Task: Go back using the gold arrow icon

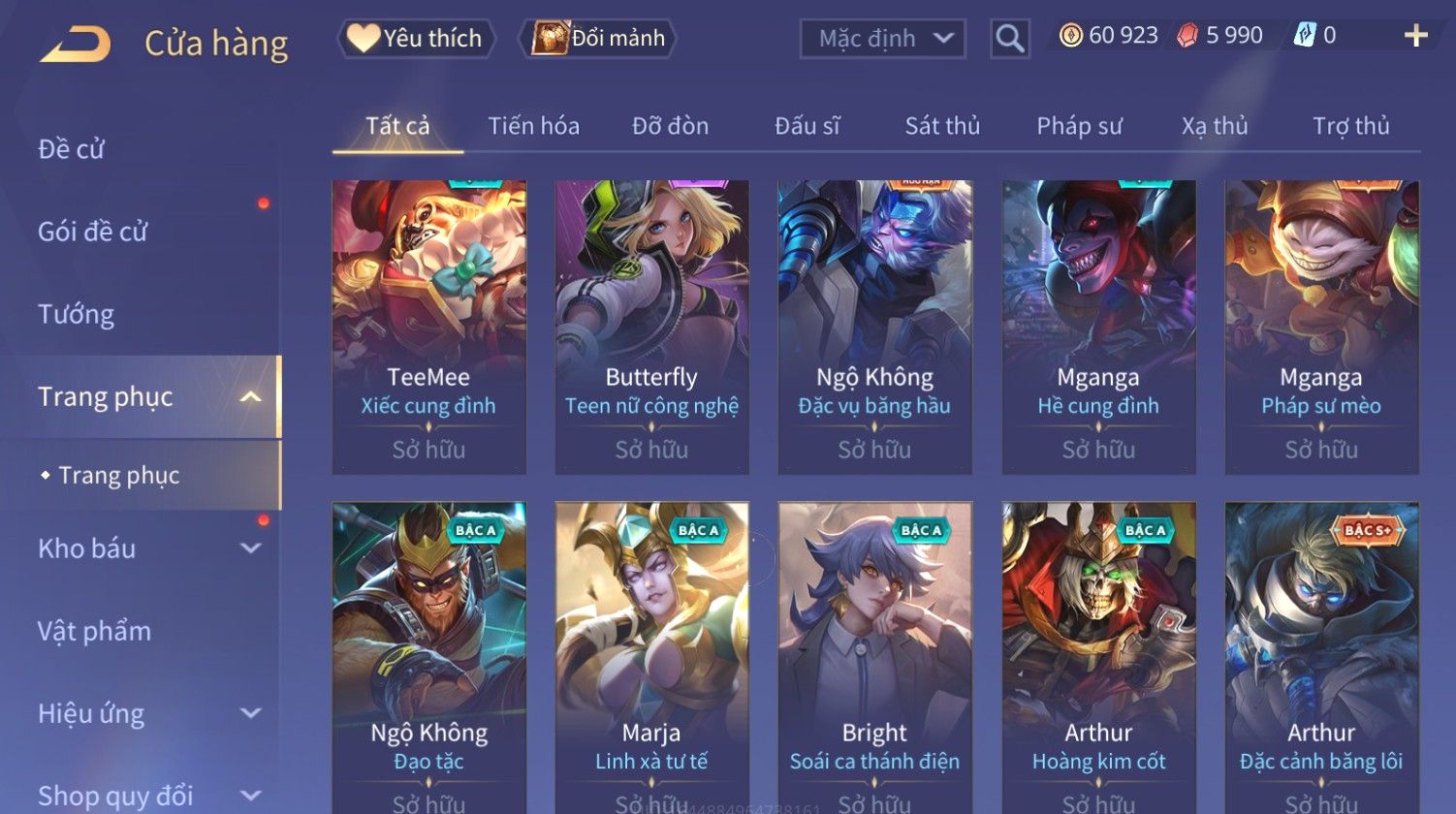Action: coord(75,44)
